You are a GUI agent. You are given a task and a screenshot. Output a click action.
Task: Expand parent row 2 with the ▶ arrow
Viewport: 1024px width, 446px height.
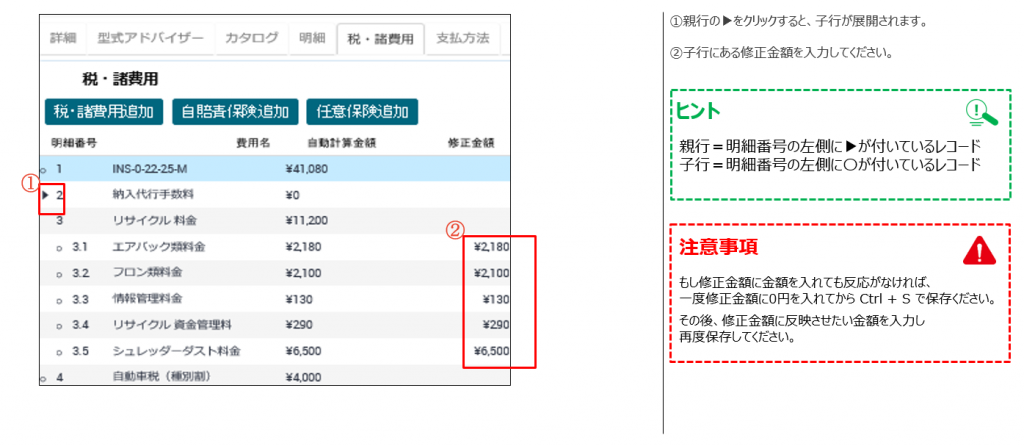click(46, 195)
